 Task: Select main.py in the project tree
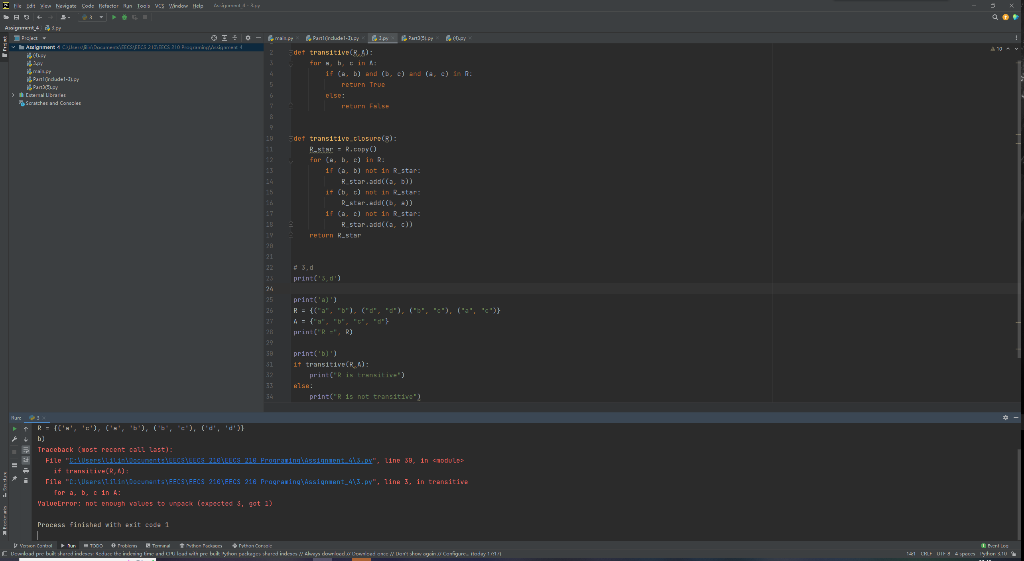41,72
